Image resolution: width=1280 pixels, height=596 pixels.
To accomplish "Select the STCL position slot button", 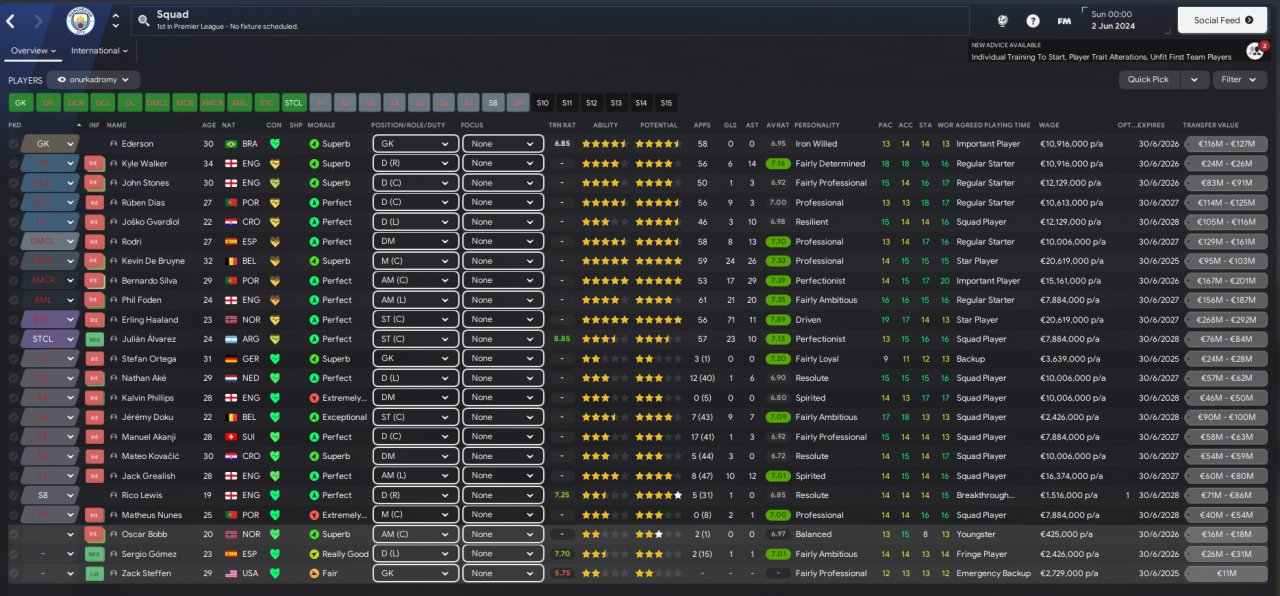I will (x=294, y=102).
